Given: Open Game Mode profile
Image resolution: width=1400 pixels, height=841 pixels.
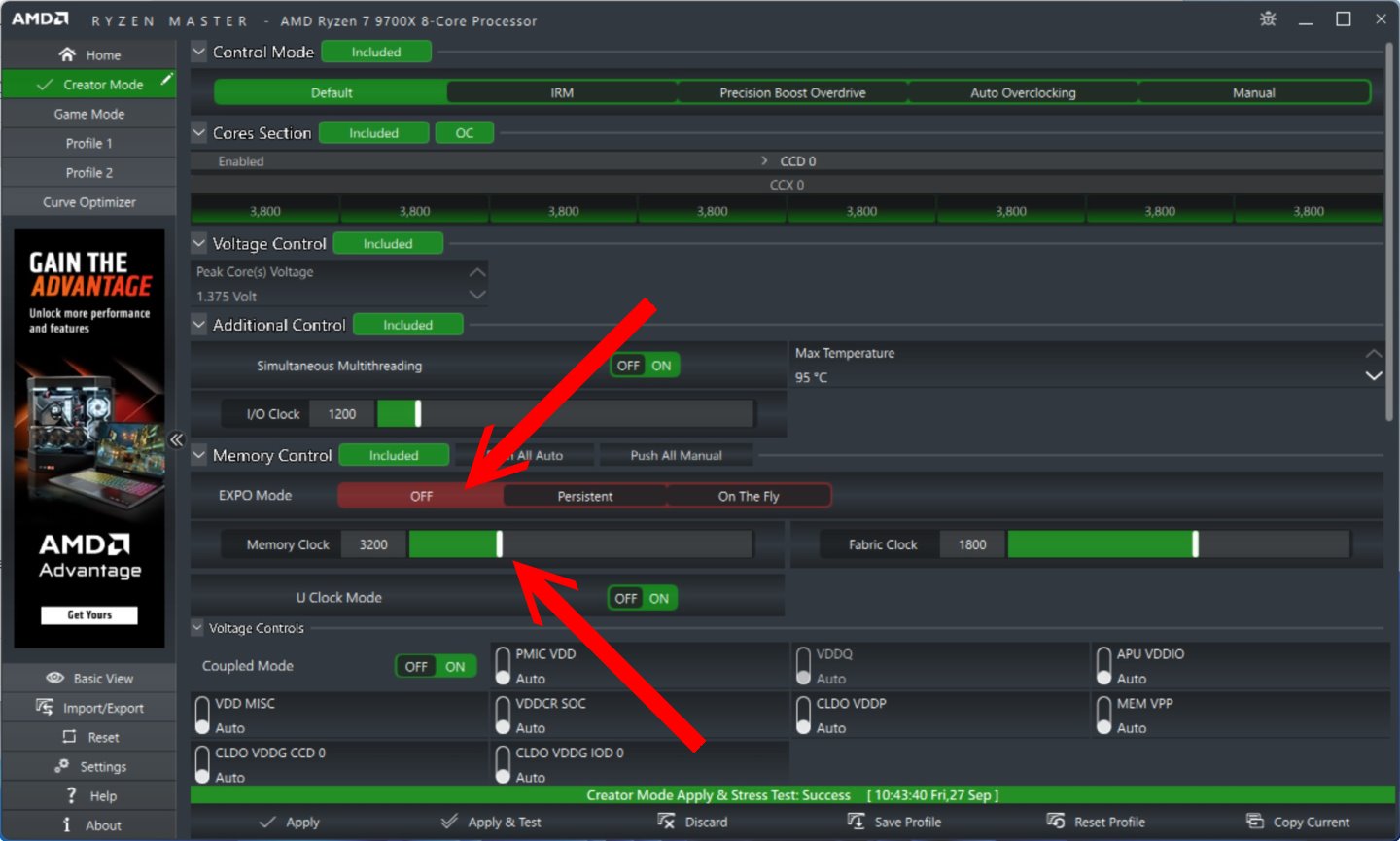Looking at the screenshot, I should coord(88,114).
